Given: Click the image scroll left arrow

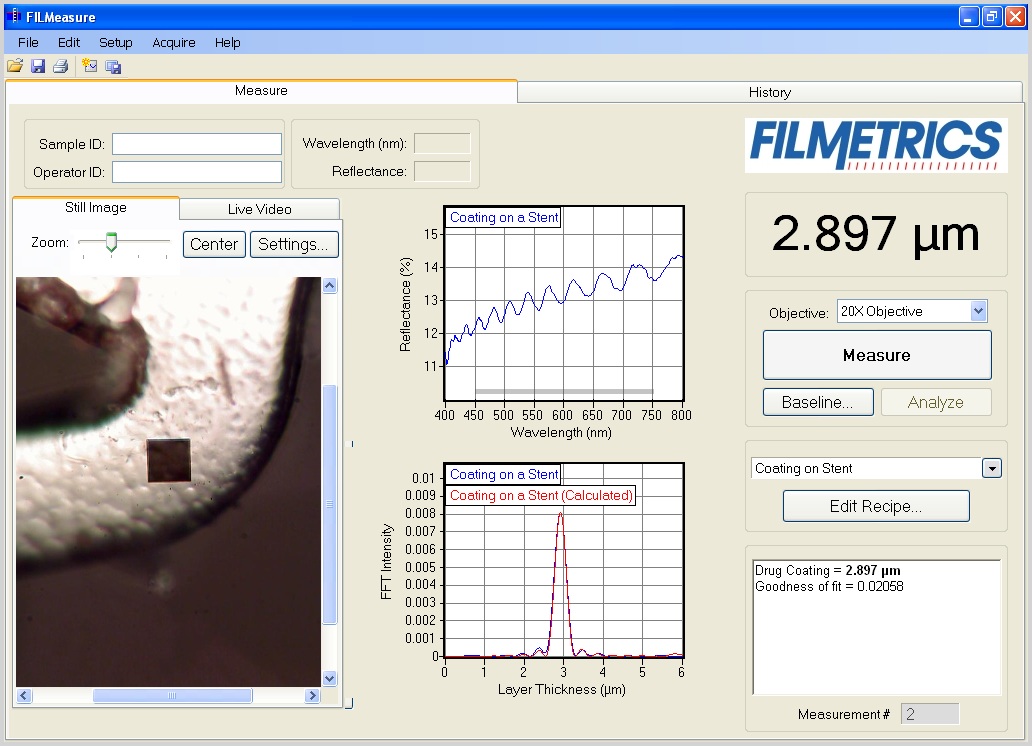Looking at the screenshot, I should (24, 695).
